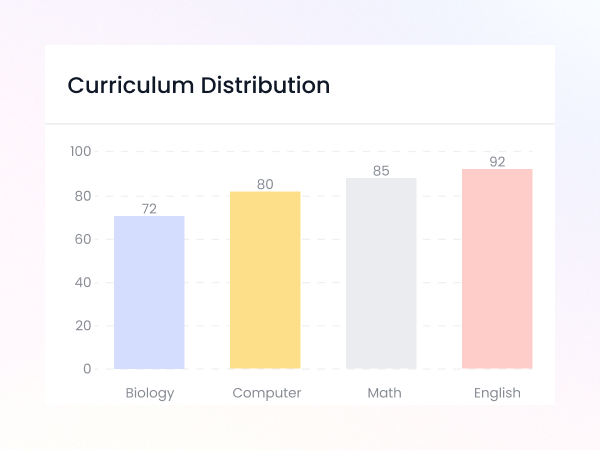The image size is (600, 450).
Task: Click the 80 value label above Computer bar
Action: [x=265, y=184]
